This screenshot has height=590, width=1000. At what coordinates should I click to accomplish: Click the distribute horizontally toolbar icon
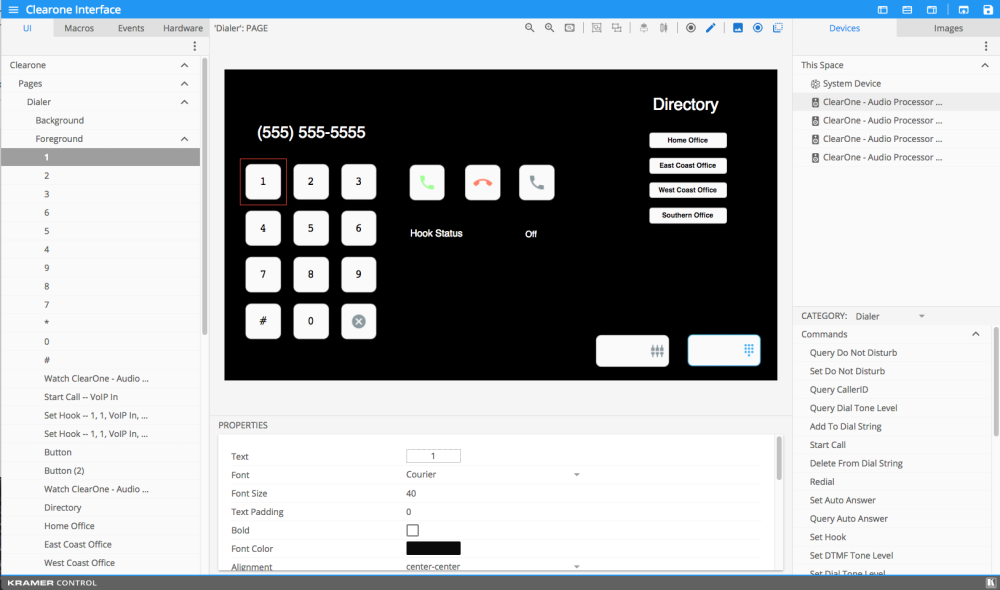click(x=664, y=28)
